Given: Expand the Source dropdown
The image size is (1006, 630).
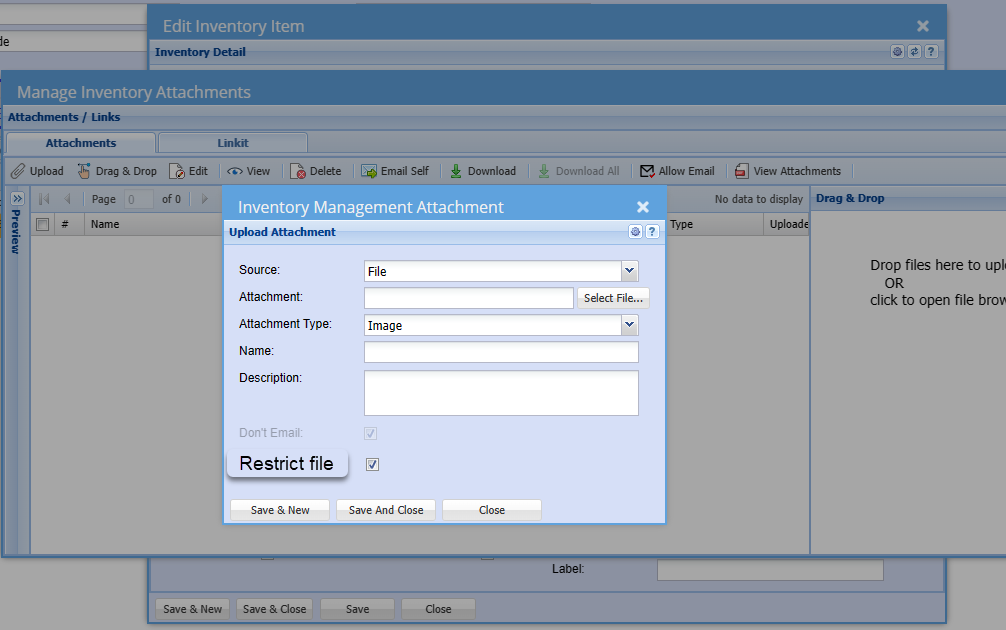Looking at the screenshot, I should [x=629, y=271].
